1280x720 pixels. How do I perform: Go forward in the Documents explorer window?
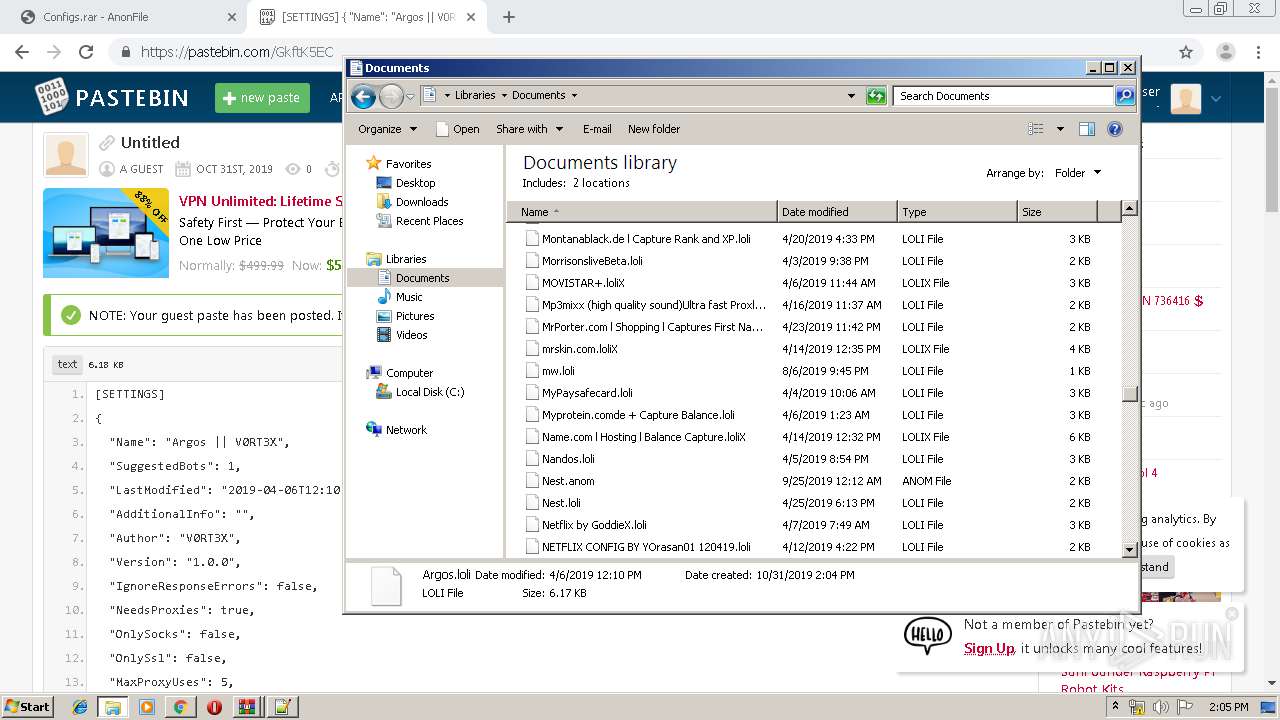391,96
